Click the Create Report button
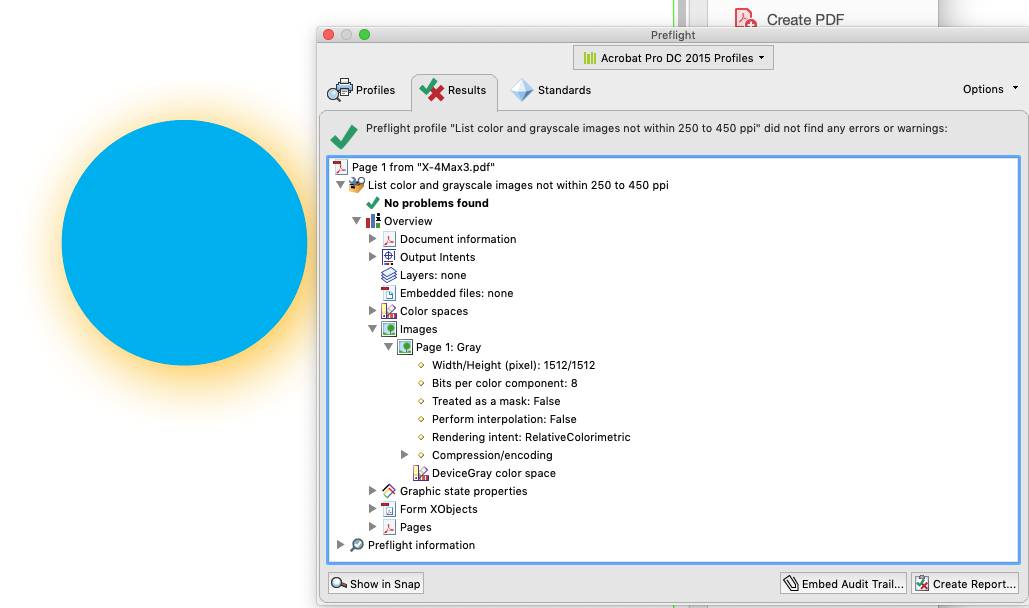Screen dimensions: 1029x608 point(964,583)
